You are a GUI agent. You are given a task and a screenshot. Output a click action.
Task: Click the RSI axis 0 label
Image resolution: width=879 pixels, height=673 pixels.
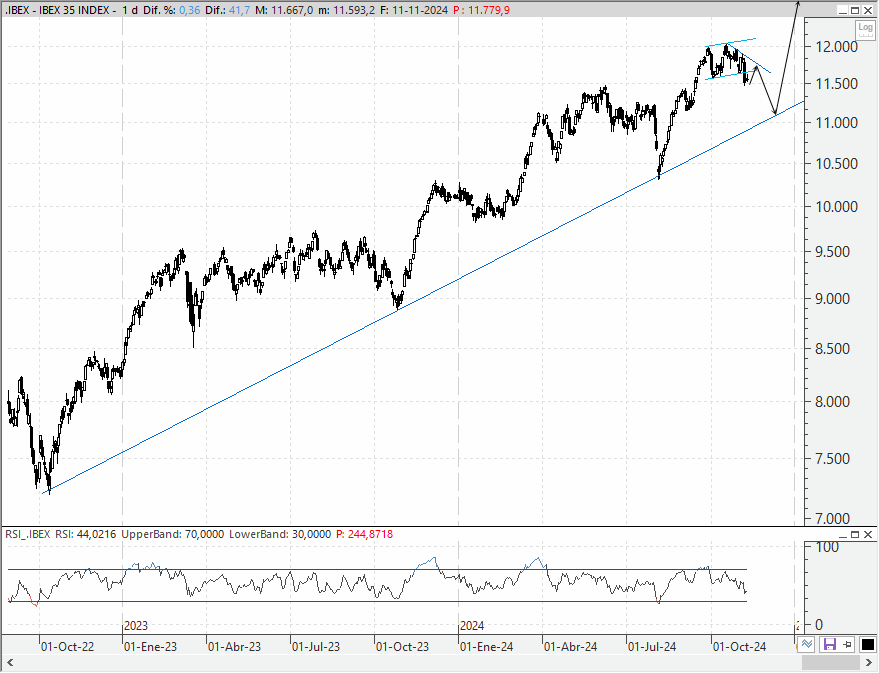point(820,625)
